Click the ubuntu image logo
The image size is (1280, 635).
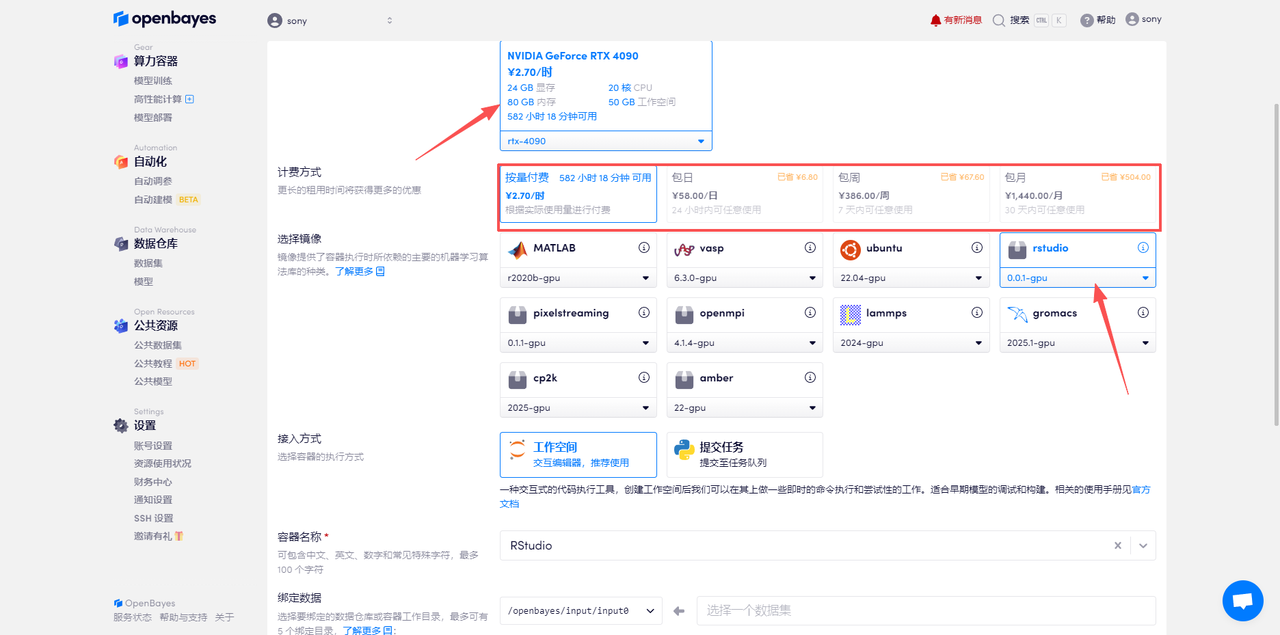click(850, 249)
